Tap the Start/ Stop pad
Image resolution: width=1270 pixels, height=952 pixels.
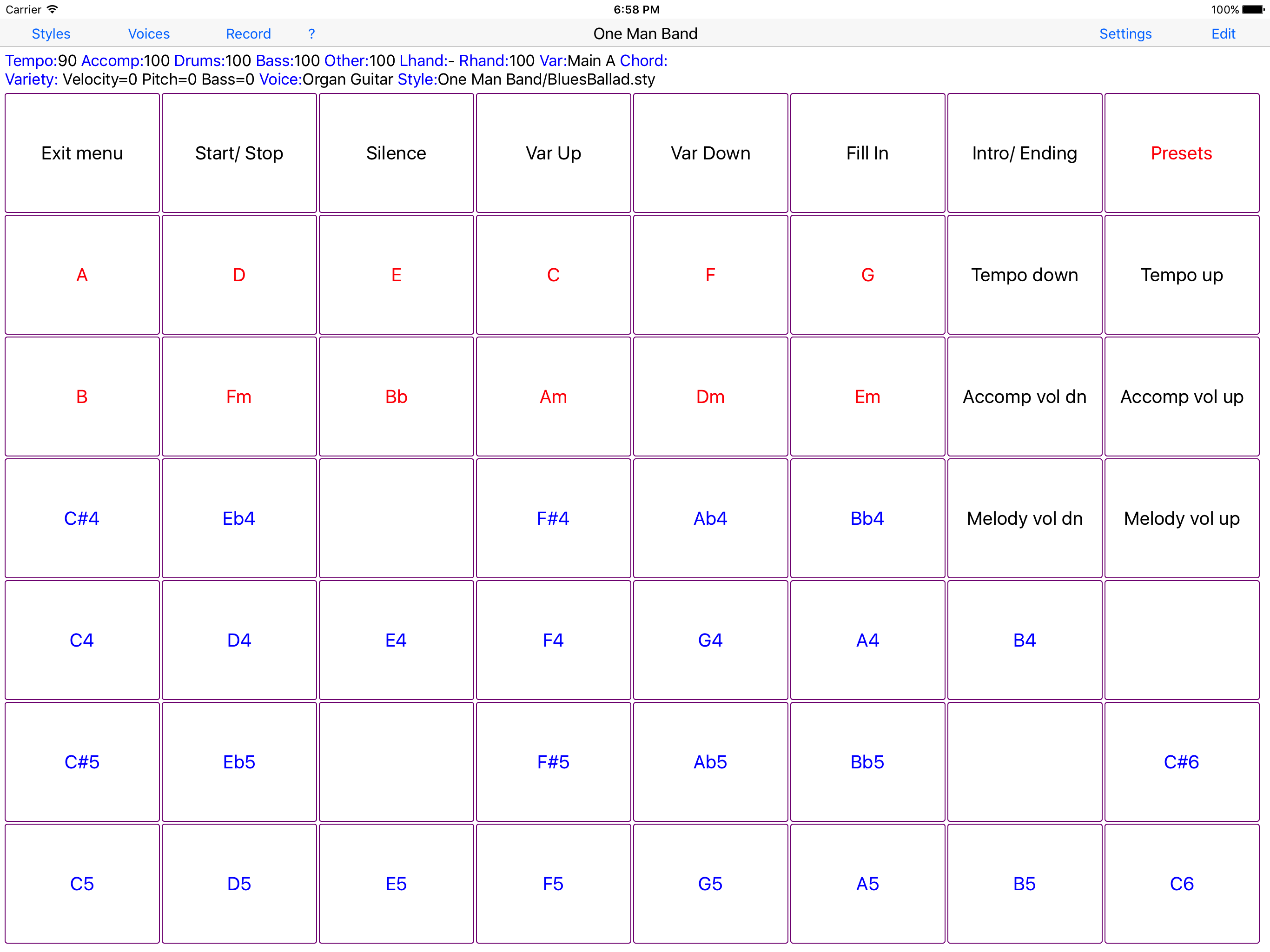239,153
